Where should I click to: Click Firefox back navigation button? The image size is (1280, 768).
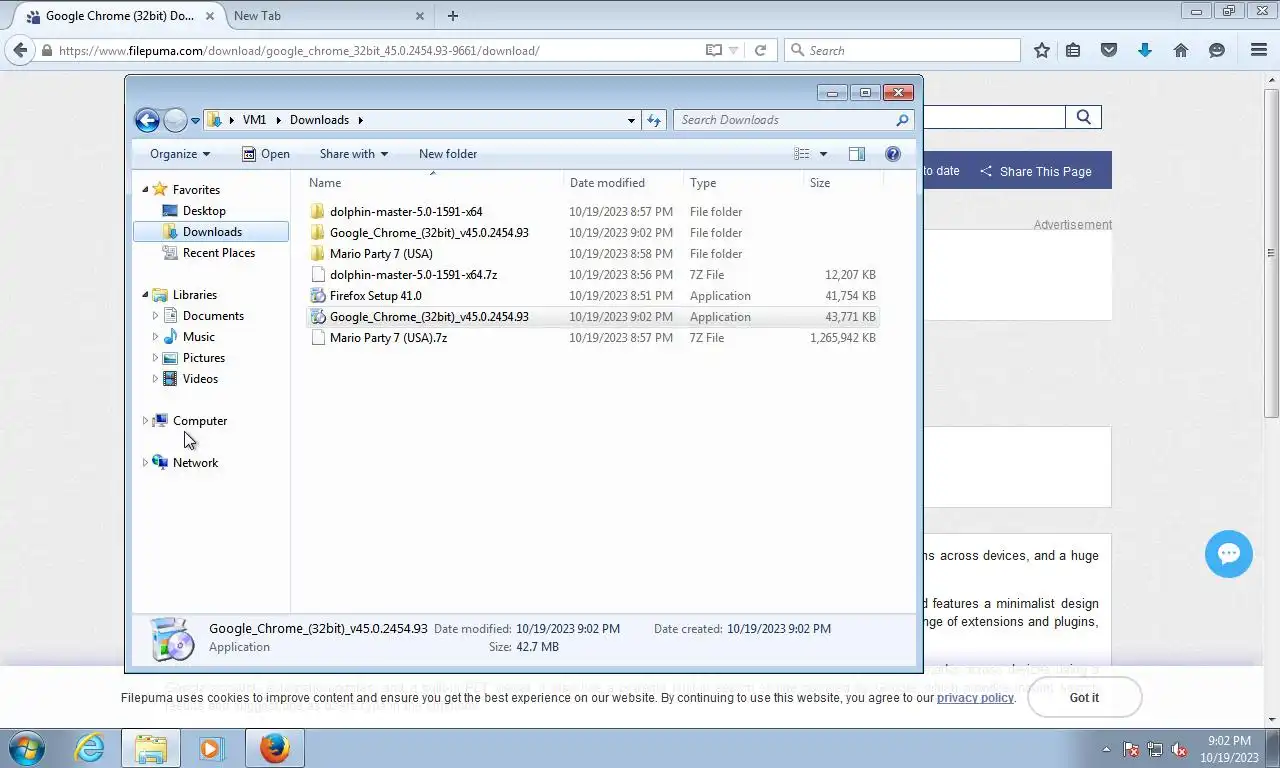pos(20,50)
